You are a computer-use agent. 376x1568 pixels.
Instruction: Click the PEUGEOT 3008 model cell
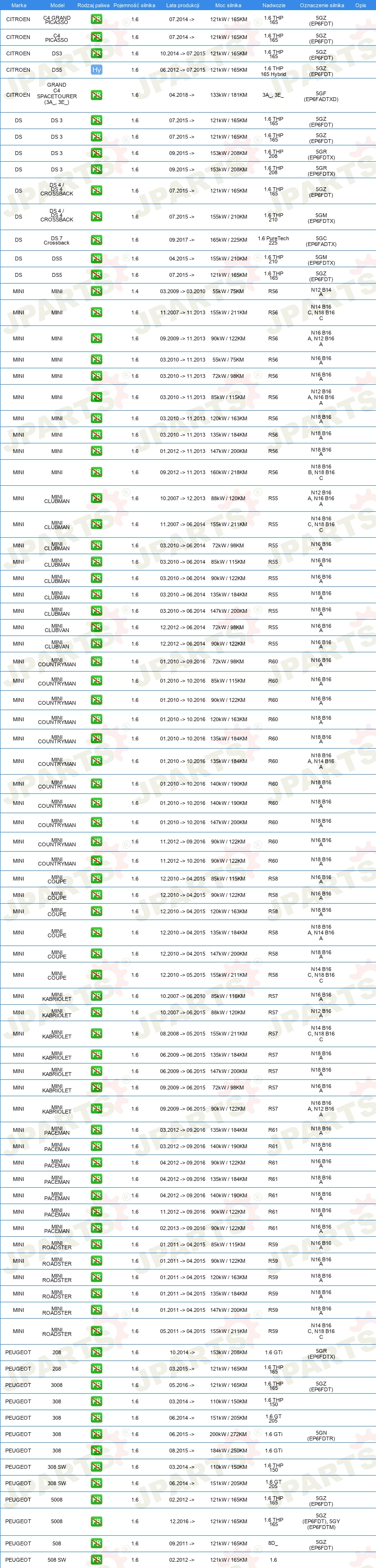point(57,1386)
